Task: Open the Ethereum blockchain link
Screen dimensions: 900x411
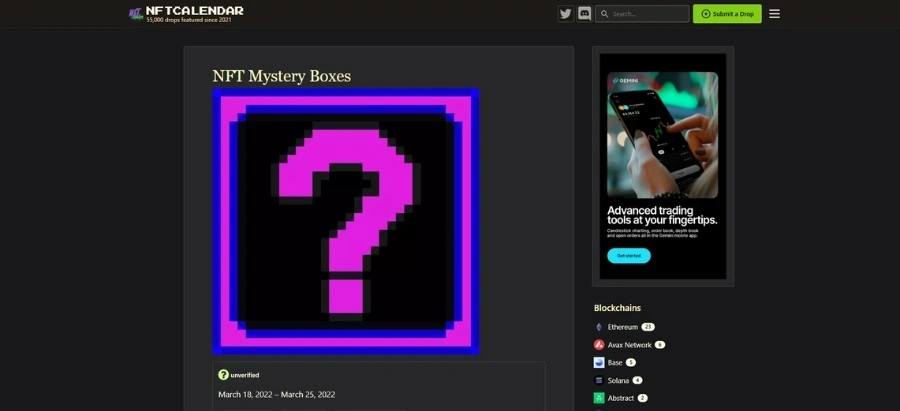Action: 623,327
